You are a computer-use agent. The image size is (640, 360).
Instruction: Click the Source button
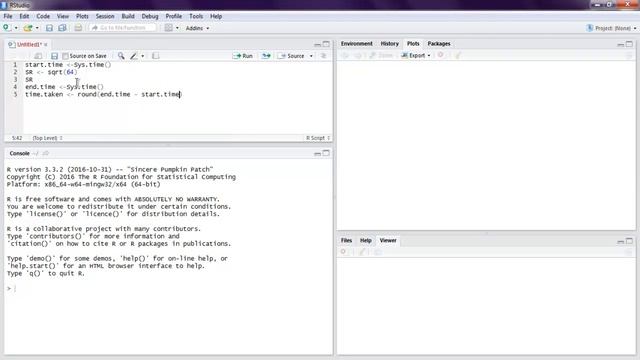tap(291, 56)
